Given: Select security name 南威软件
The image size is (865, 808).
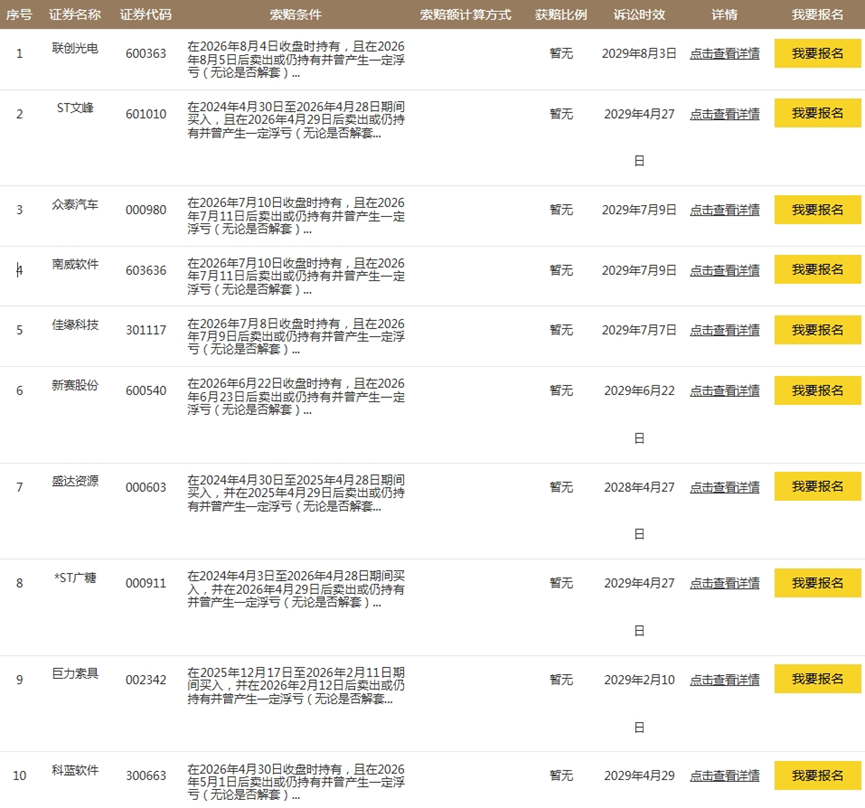Looking at the screenshot, I should [x=75, y=264].
